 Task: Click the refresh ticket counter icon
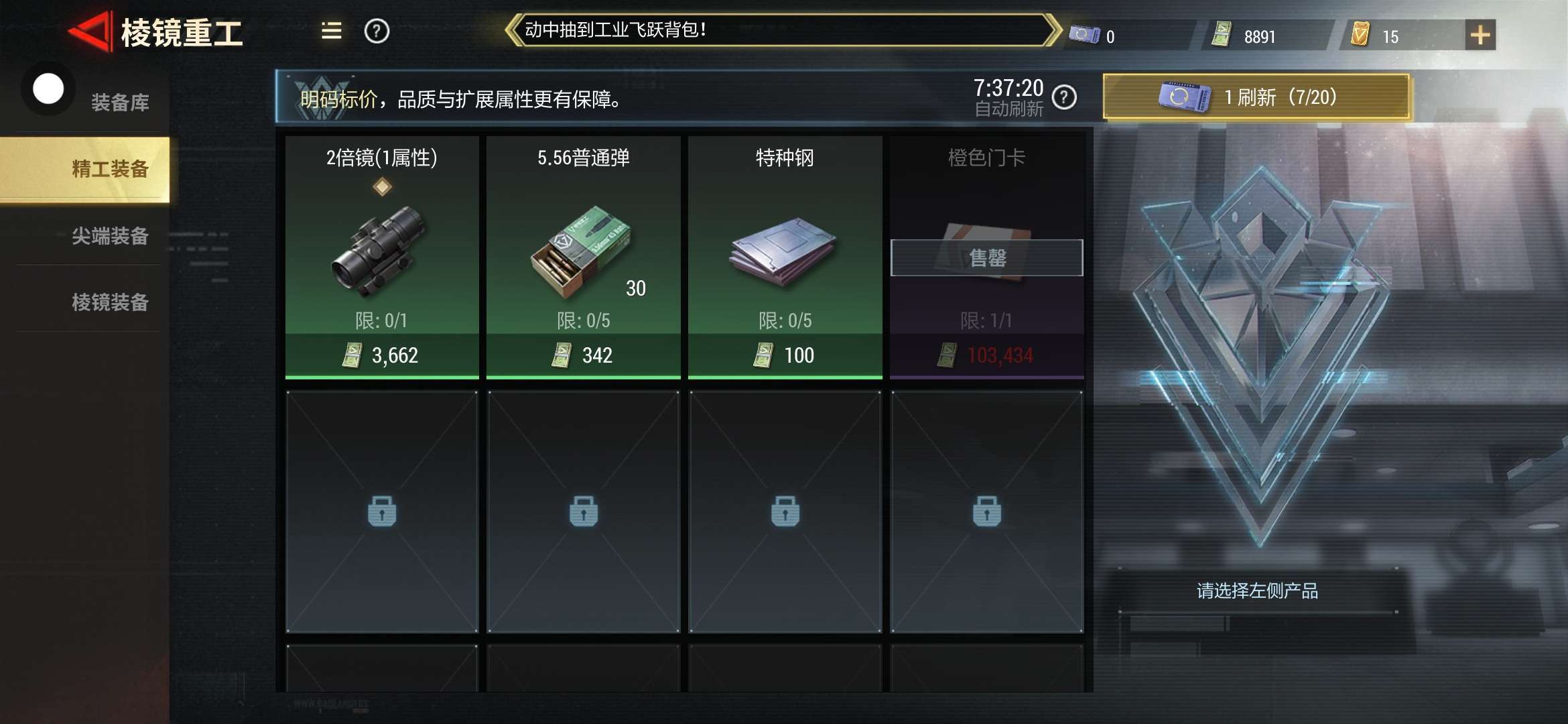click(1084, 35)
